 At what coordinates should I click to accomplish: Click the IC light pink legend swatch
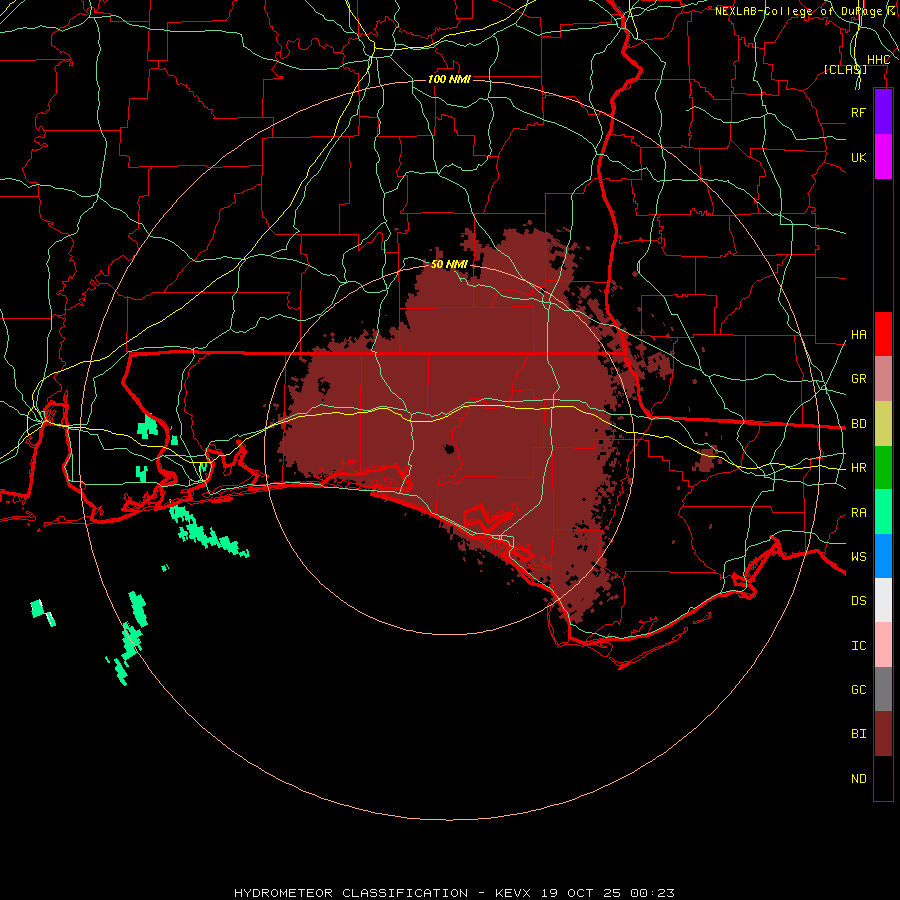tap(883, 645)
